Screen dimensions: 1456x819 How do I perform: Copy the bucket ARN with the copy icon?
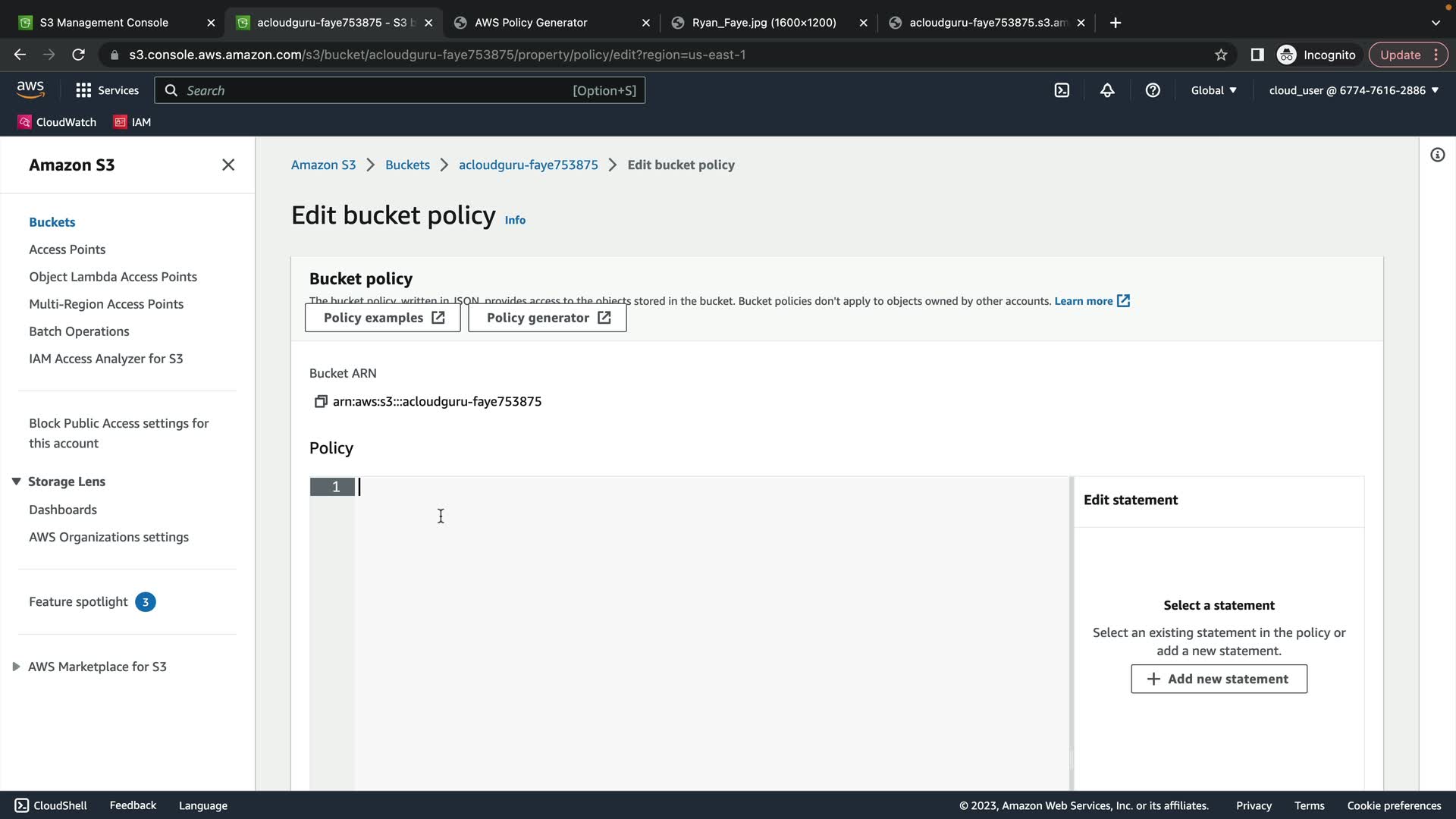pos(321,401)
